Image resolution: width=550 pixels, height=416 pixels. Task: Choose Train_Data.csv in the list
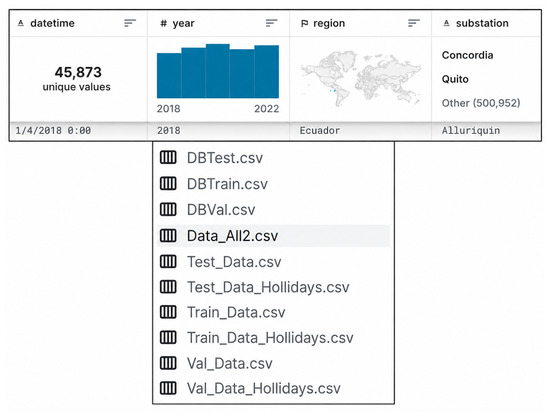tap(236, 312)
